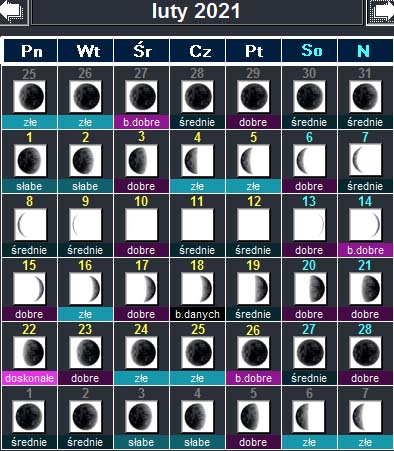This screenshot has height=451, width=394.
Task: Select the Pn weekday header
Action: [x=30, y=51]
